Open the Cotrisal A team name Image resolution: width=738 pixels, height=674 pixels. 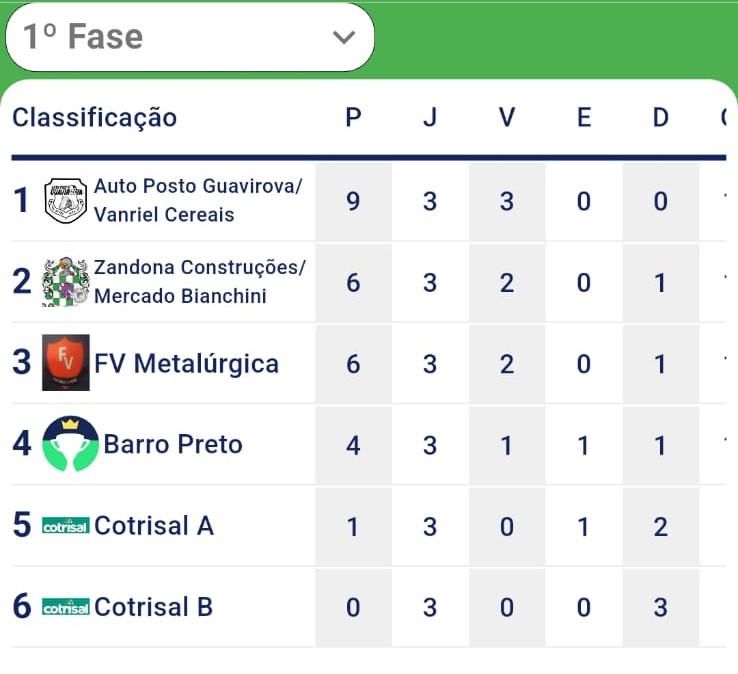(154, 526)
